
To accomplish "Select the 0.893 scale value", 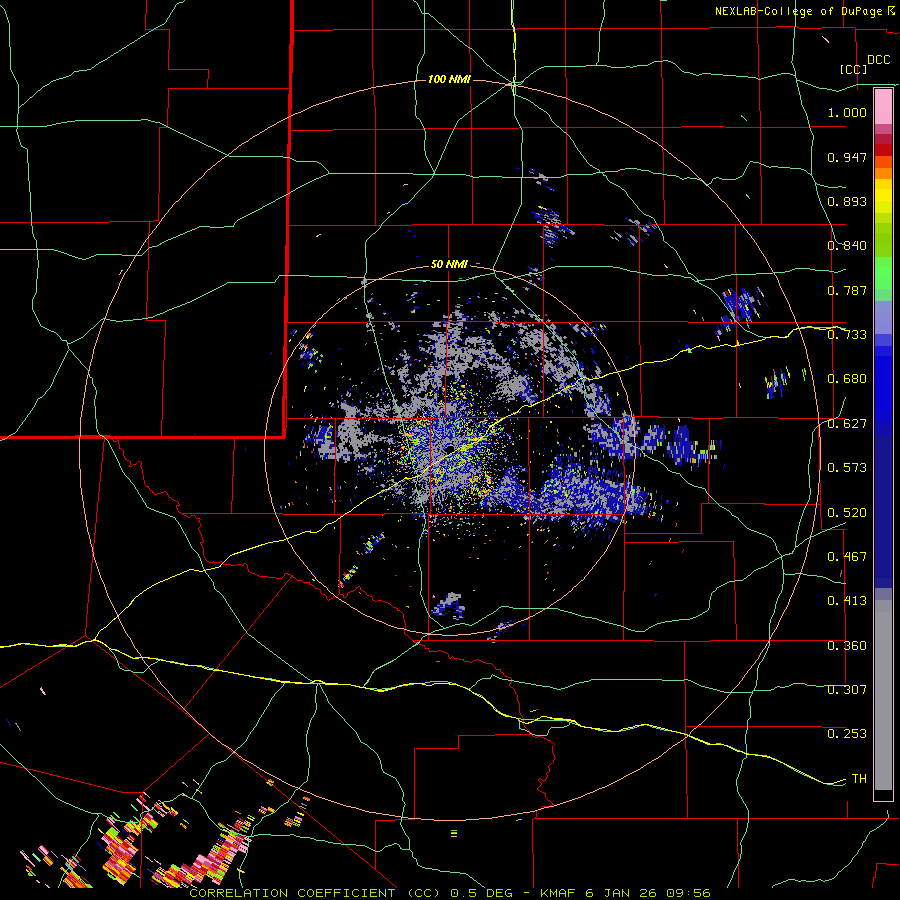I will pyautogui.click(x=847, y=201).
